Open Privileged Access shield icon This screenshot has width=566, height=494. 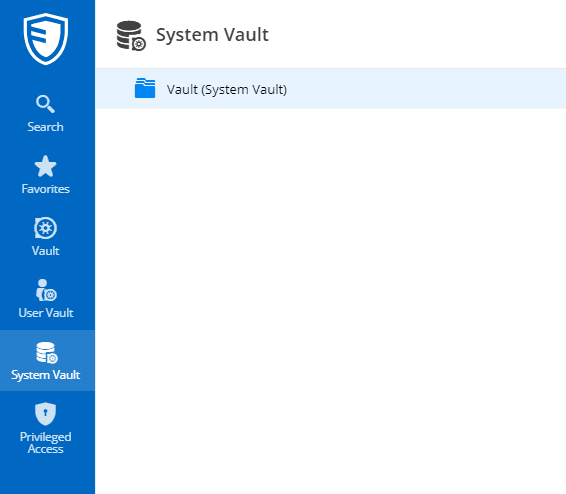tap(45, 414)
